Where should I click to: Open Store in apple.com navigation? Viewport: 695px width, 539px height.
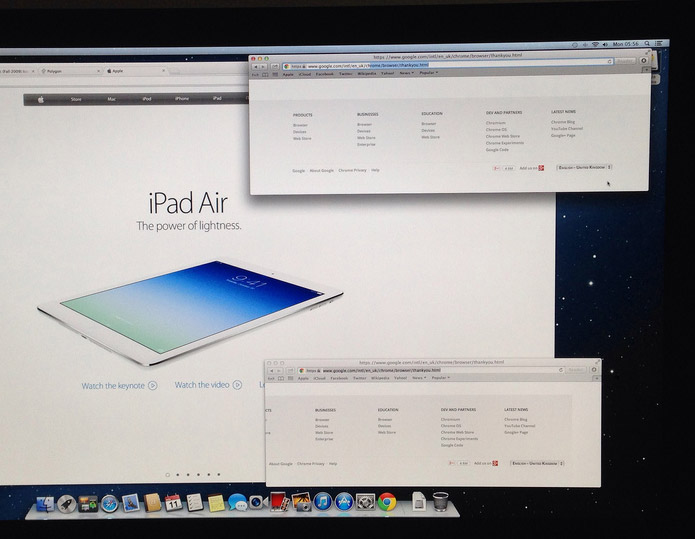[76, 99]
